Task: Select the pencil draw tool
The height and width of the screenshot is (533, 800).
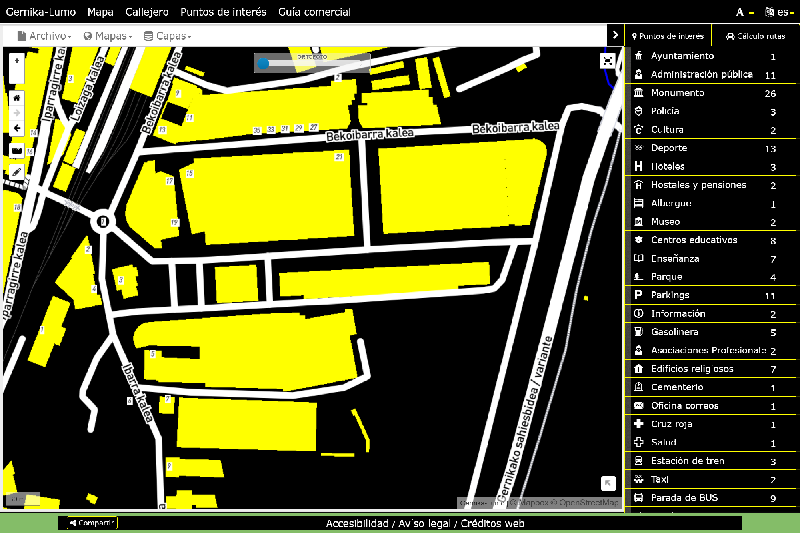Action: [x=16, y=172]
